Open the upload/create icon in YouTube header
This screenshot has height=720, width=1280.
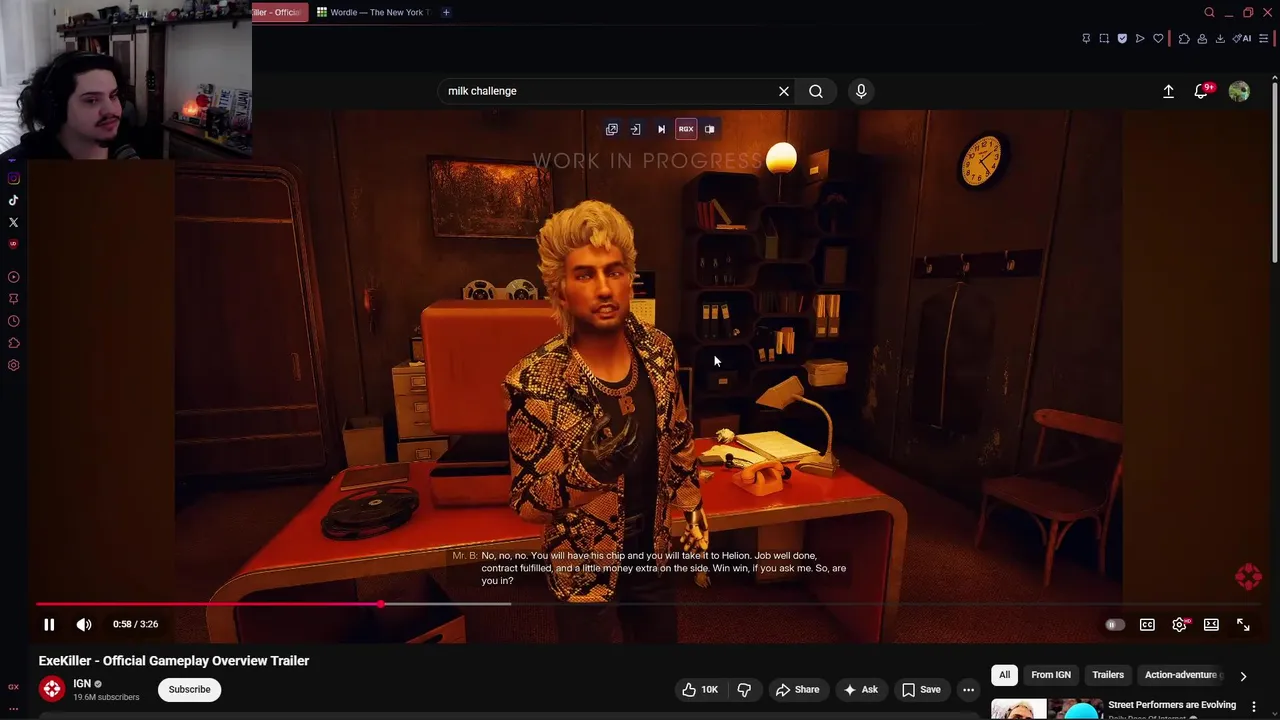tap(1168, 91)
